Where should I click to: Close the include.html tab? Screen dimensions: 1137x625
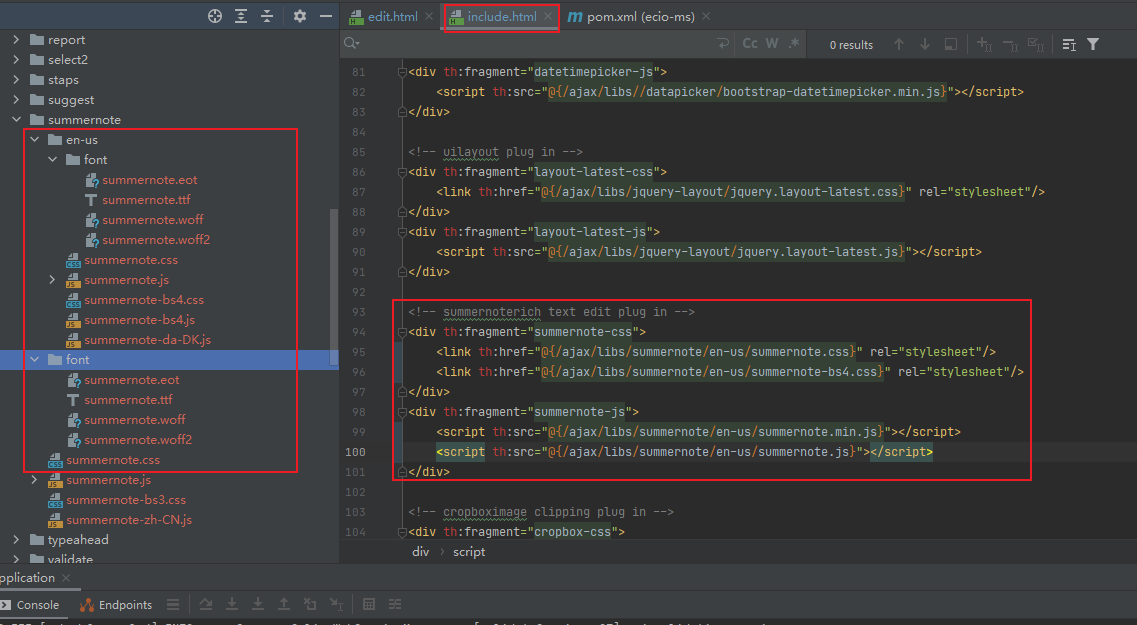[x=548, y=16]
